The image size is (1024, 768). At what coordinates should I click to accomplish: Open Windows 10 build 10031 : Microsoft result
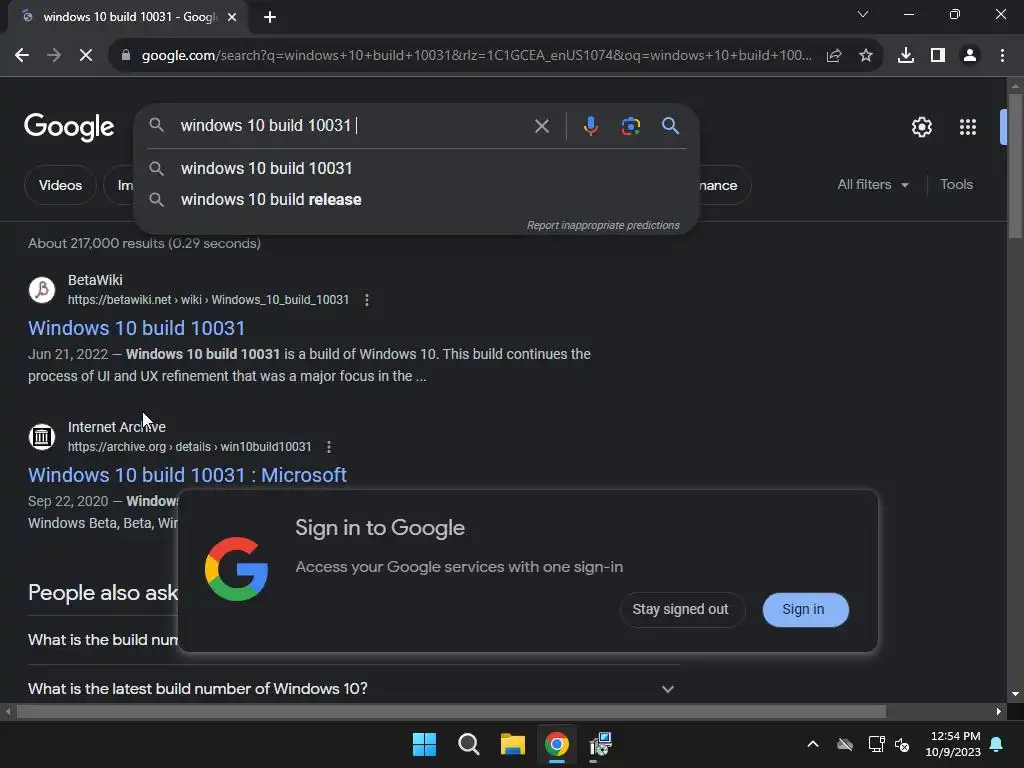pos(187,475)
